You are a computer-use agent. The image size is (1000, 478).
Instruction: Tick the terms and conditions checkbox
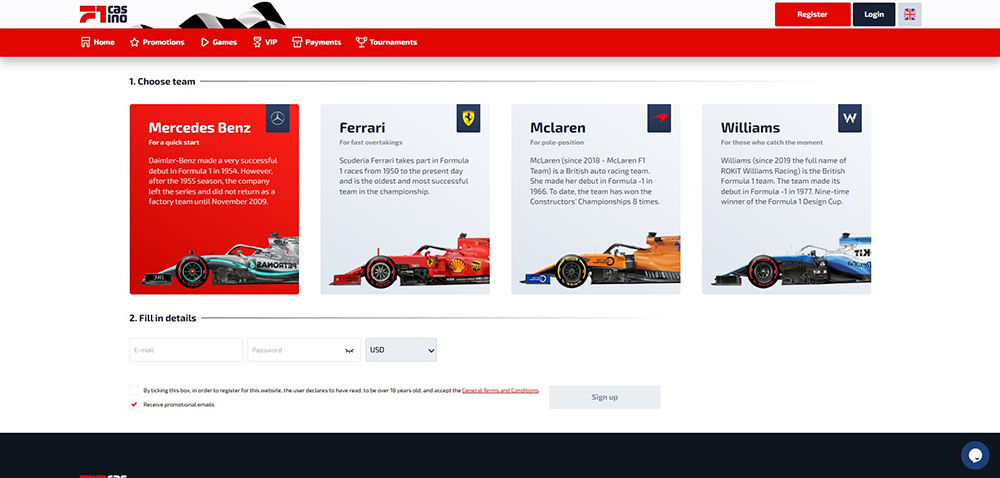tap(134, 390)
